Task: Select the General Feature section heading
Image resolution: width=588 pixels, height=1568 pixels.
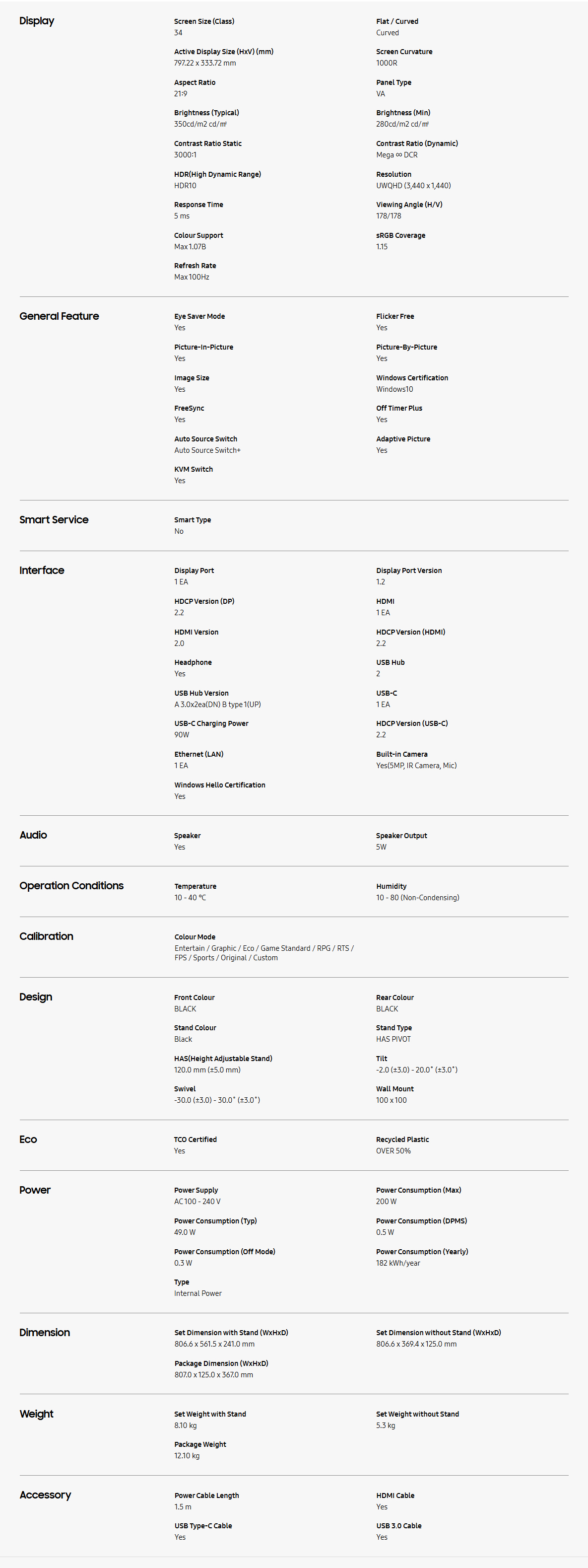Action: (59, 316)
